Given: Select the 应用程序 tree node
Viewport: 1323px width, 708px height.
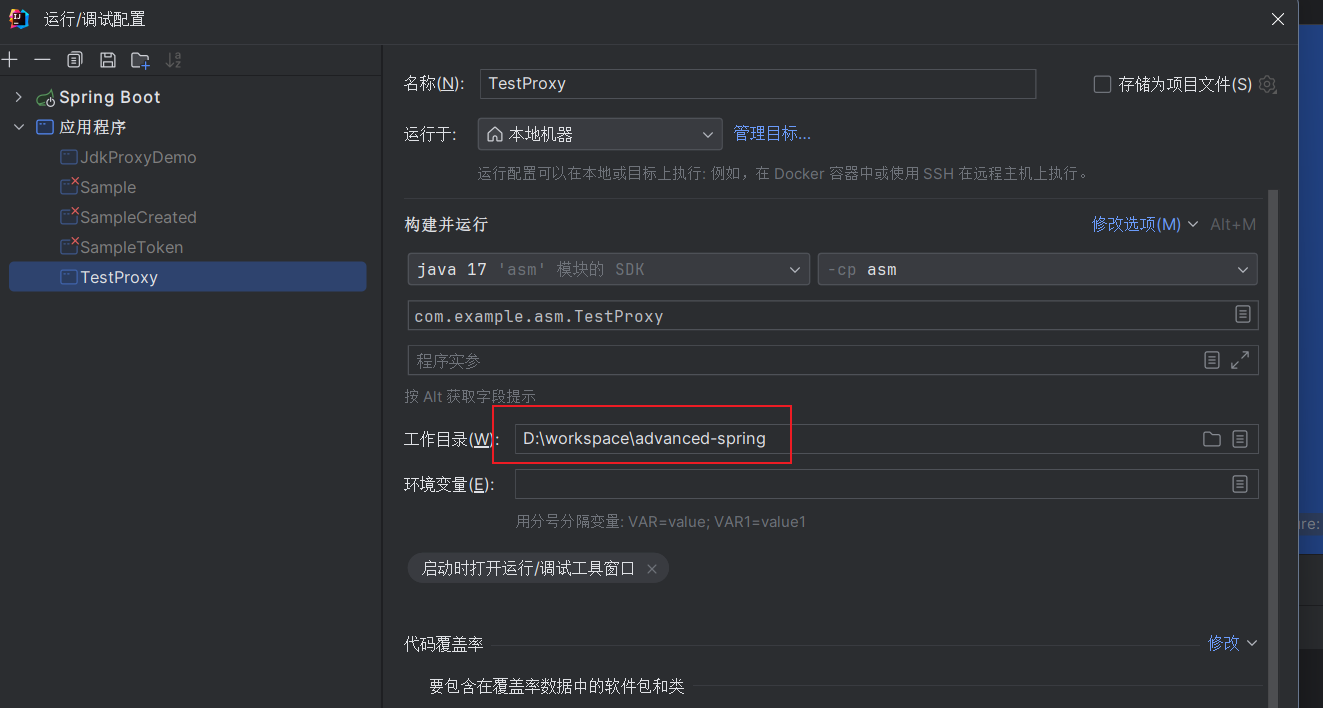Looking at the screenshot, I should 92,127.
